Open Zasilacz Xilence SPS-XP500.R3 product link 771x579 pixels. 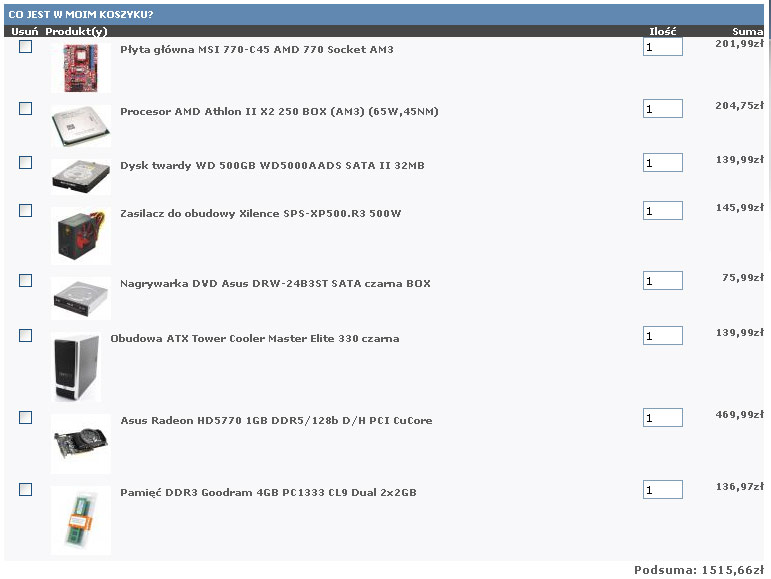pos(261,214)
